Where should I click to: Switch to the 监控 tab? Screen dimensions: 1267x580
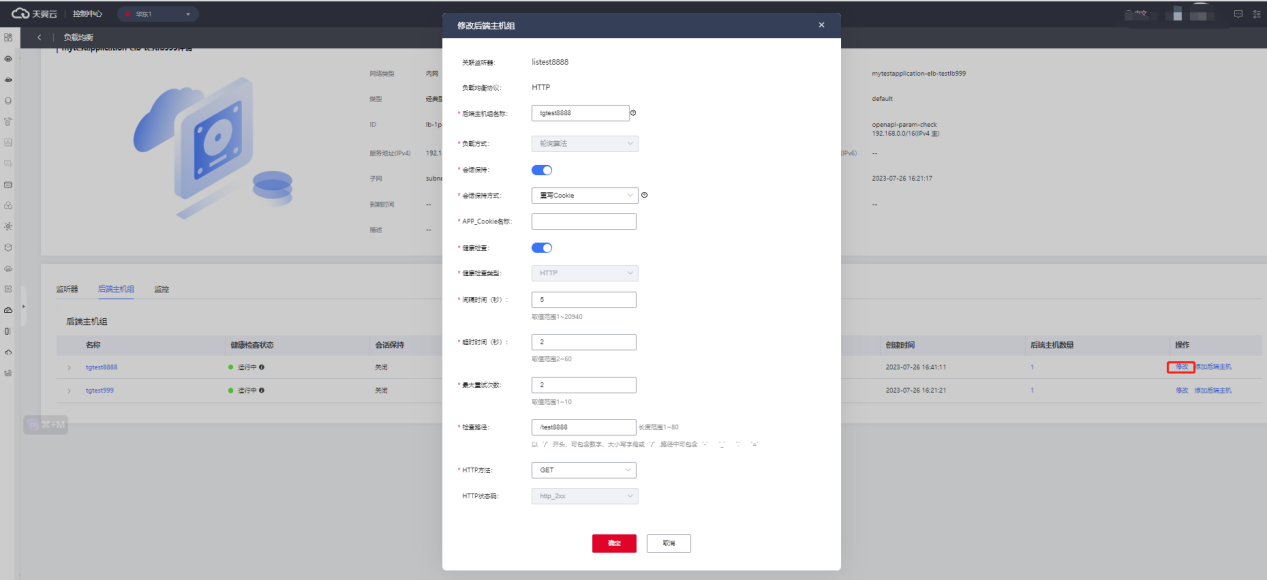coord(161,289)
